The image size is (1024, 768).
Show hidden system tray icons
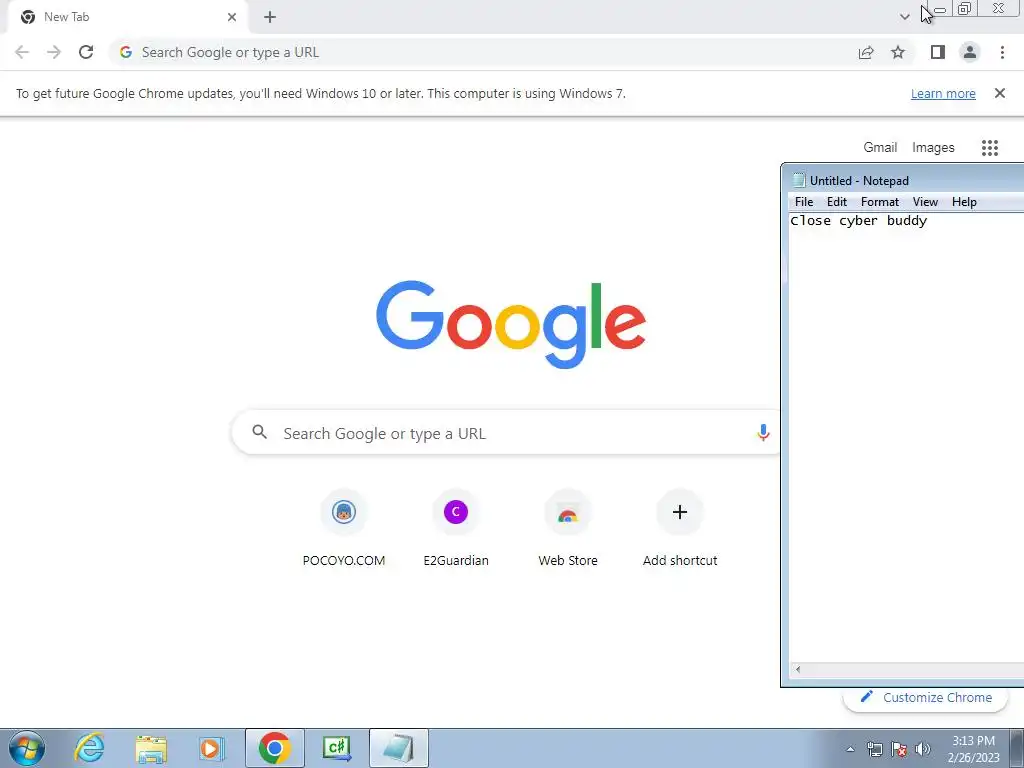850,749
